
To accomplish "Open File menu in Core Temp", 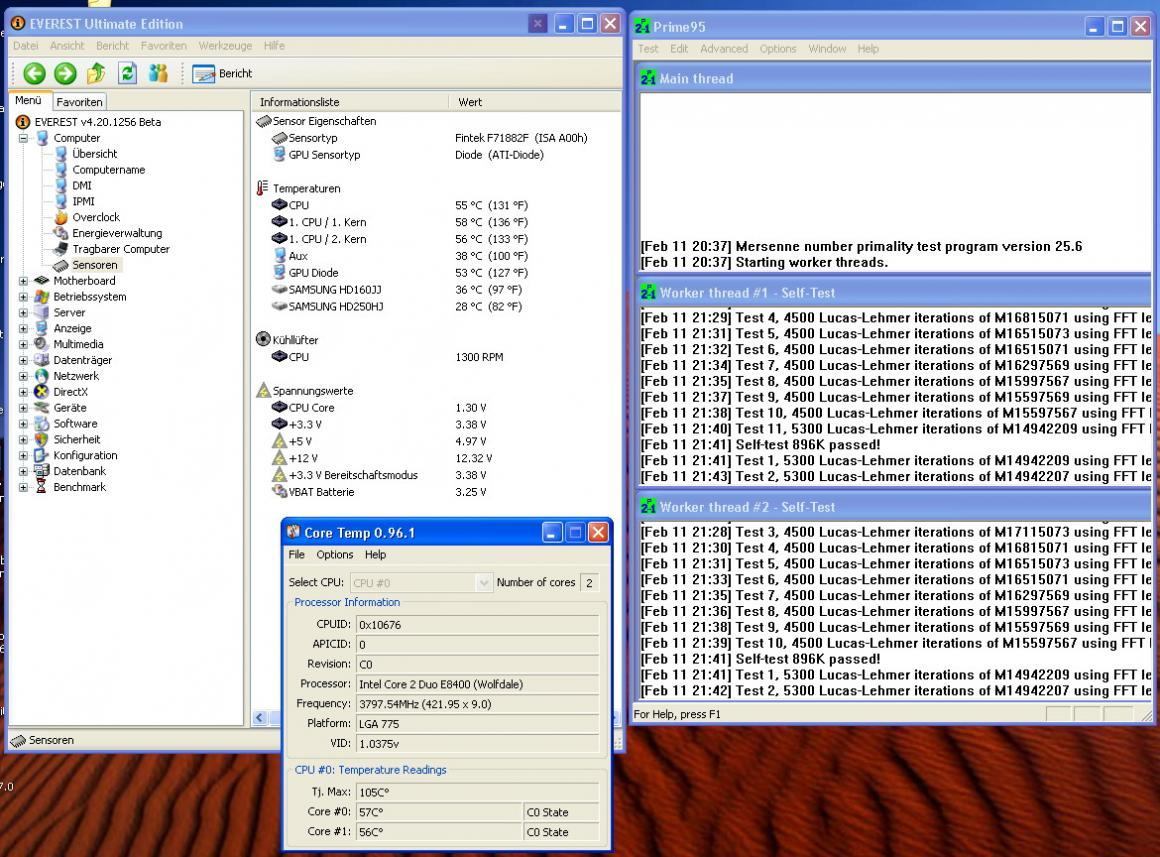I will coord(297,555).
